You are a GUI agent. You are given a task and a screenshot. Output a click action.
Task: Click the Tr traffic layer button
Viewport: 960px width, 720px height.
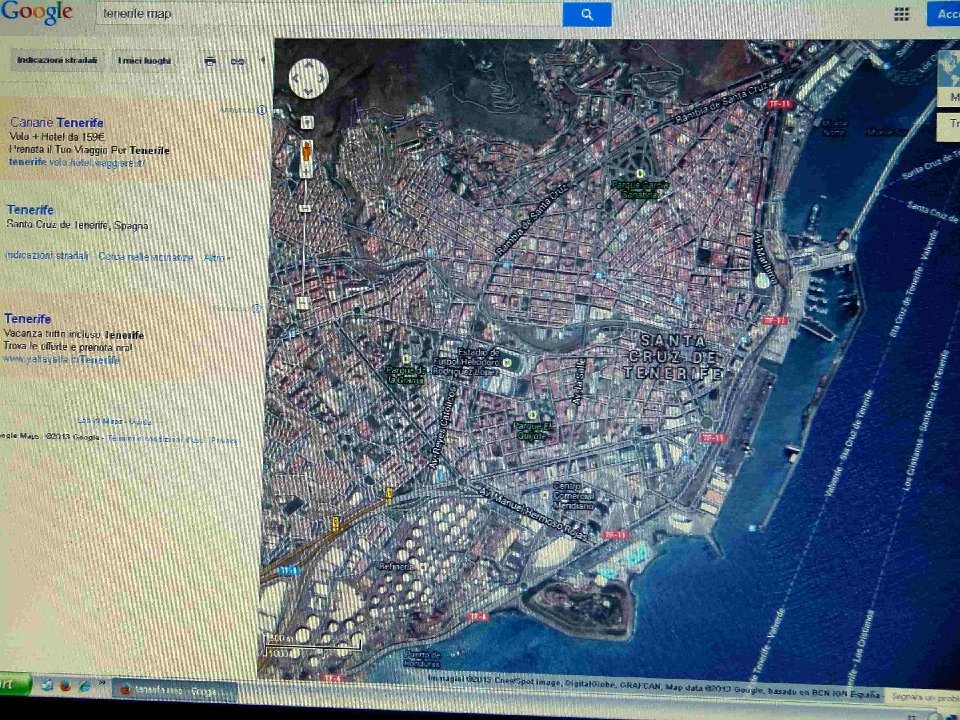(x=949, y=126)
